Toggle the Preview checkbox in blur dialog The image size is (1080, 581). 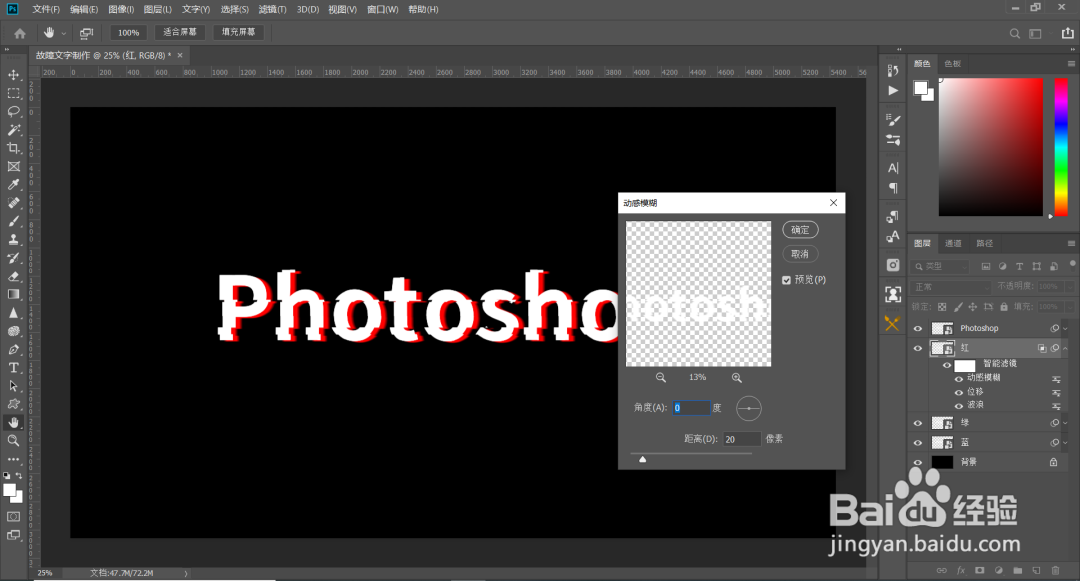787,280
